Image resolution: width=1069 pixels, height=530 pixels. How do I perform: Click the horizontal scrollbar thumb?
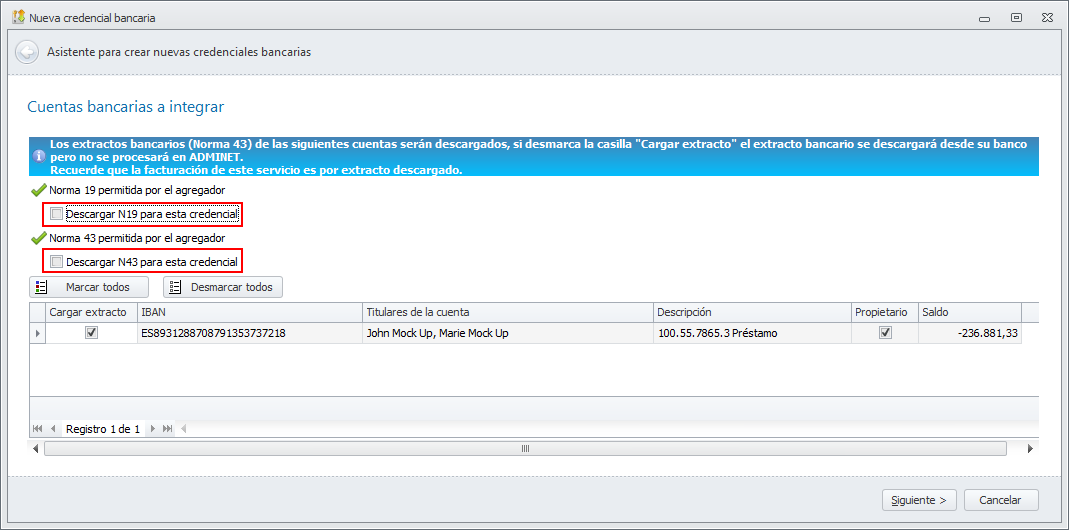click(525, 449)
